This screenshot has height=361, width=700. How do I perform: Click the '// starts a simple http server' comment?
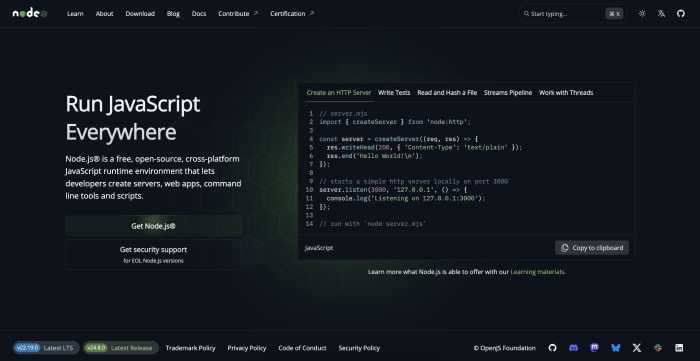coord(414,182)
